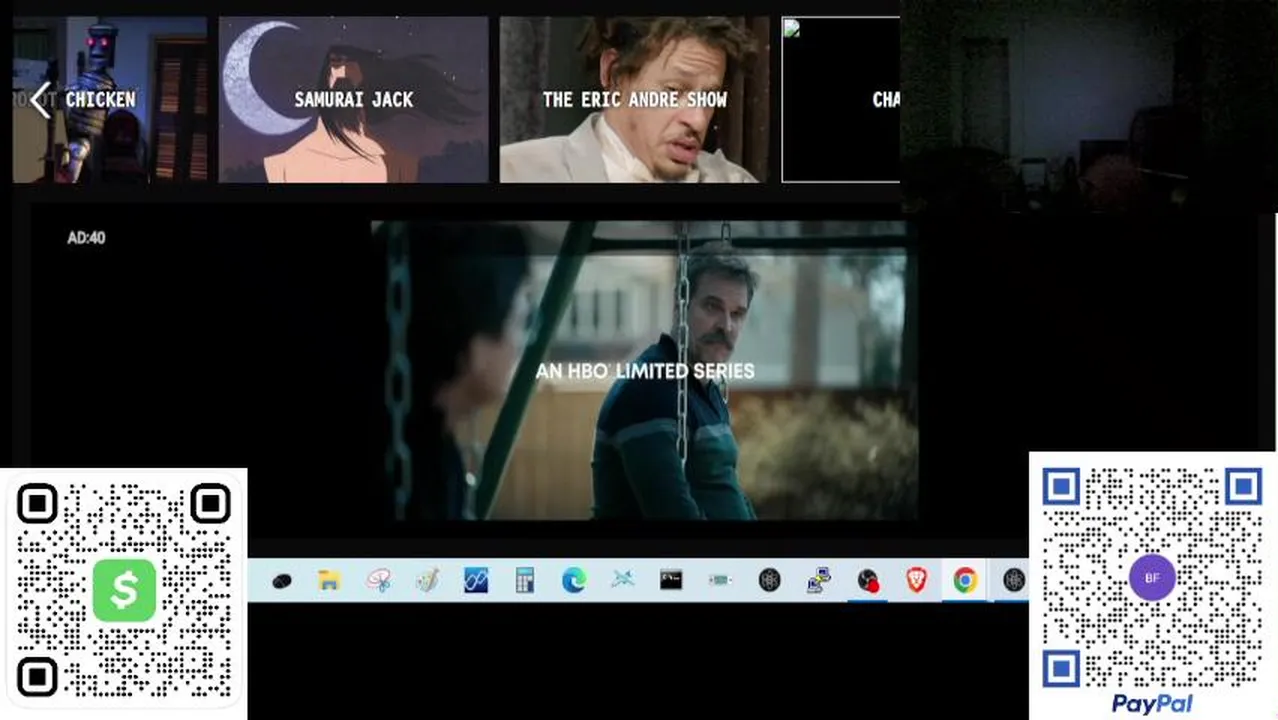Open the jet plane taskbar icon
Image resolution: width=1278 pixels, height=720 pixels.
[x=623, y=580]
